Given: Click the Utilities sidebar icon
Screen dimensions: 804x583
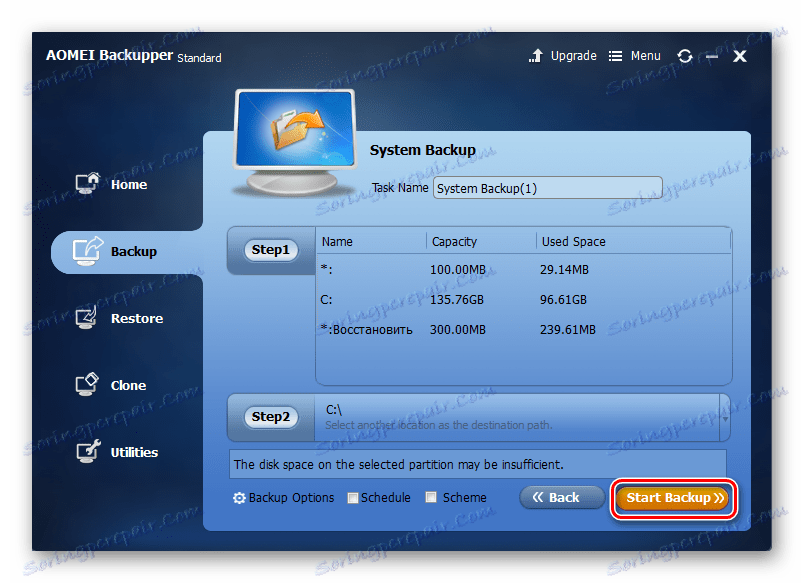Looking at the screenshot, I should coord(88,452).
